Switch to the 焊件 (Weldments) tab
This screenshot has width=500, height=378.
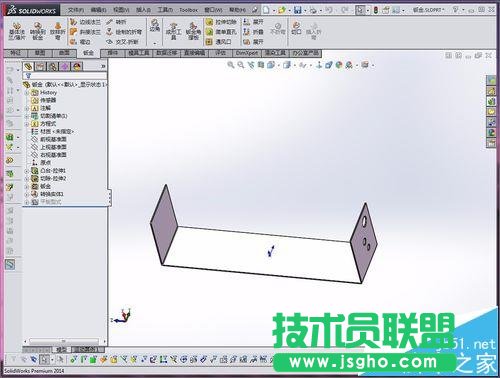coord(113,53)
